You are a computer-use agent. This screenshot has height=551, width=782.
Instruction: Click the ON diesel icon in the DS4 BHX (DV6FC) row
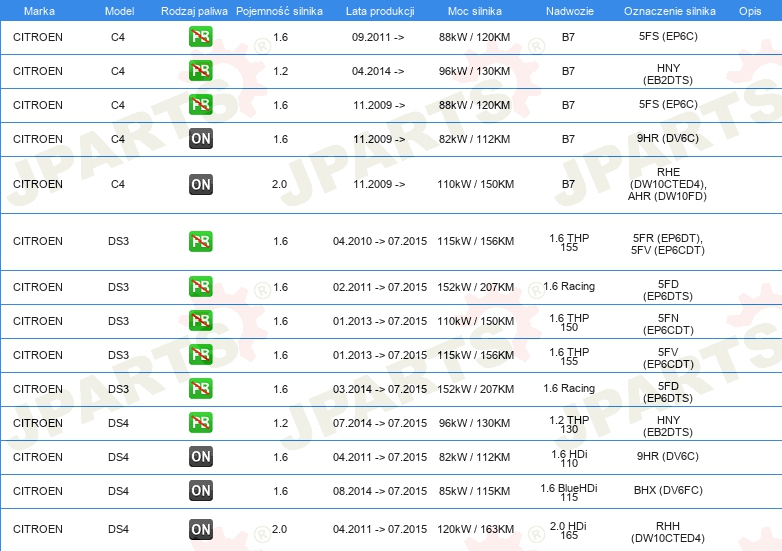click(x=201, y=491)
